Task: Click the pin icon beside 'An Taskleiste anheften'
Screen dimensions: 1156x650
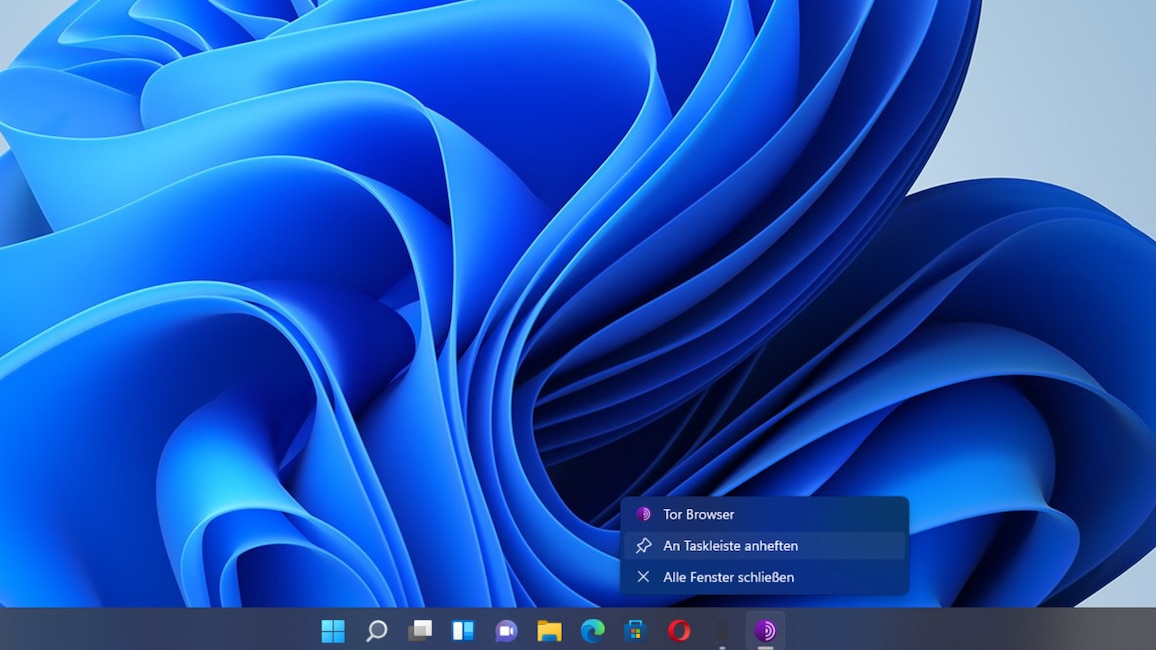Action: tap(644, 546)
